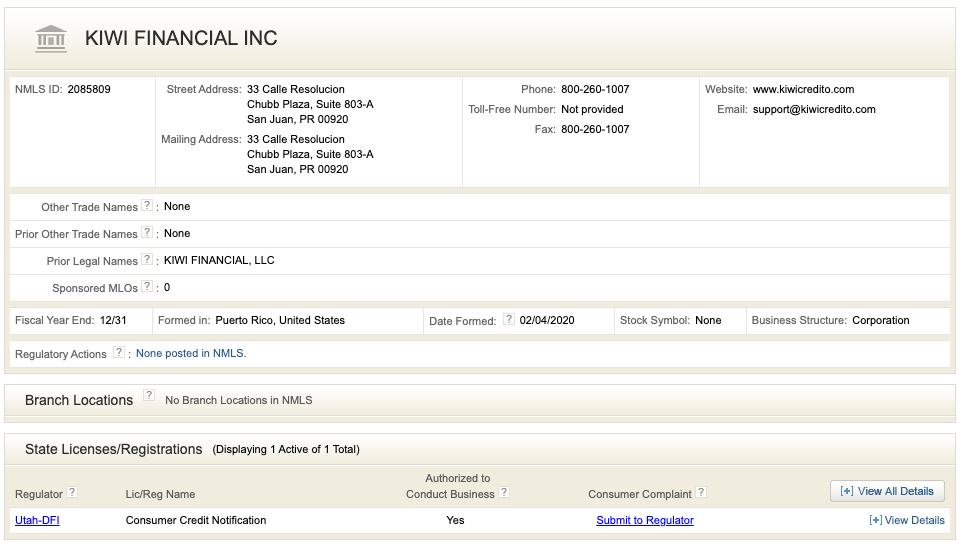
Task: Click help icon next to Sponsored MLOs
Action: tap(147, 287)
